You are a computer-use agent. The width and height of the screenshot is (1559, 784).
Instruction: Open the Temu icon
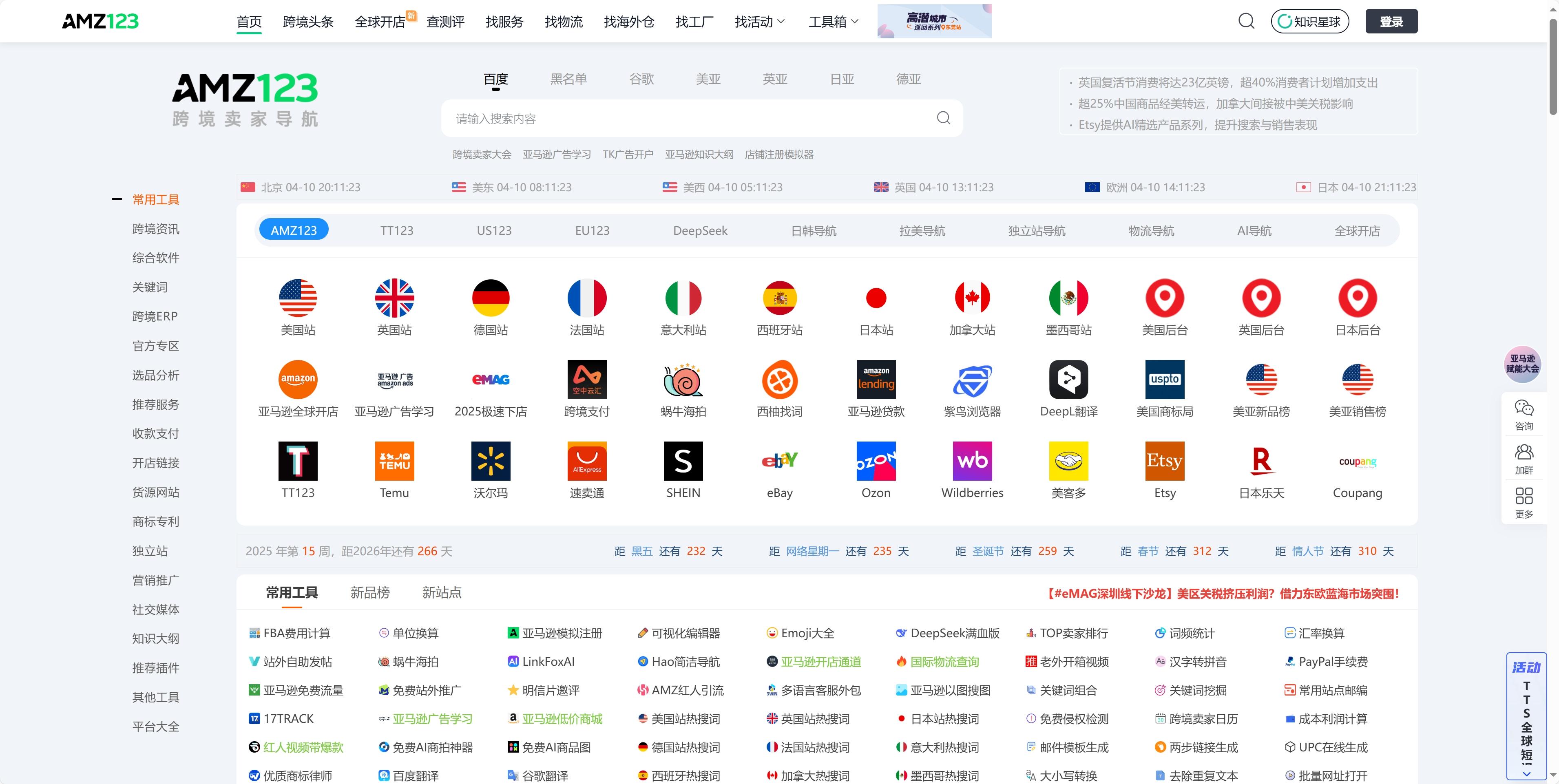(x=395, y=461)
